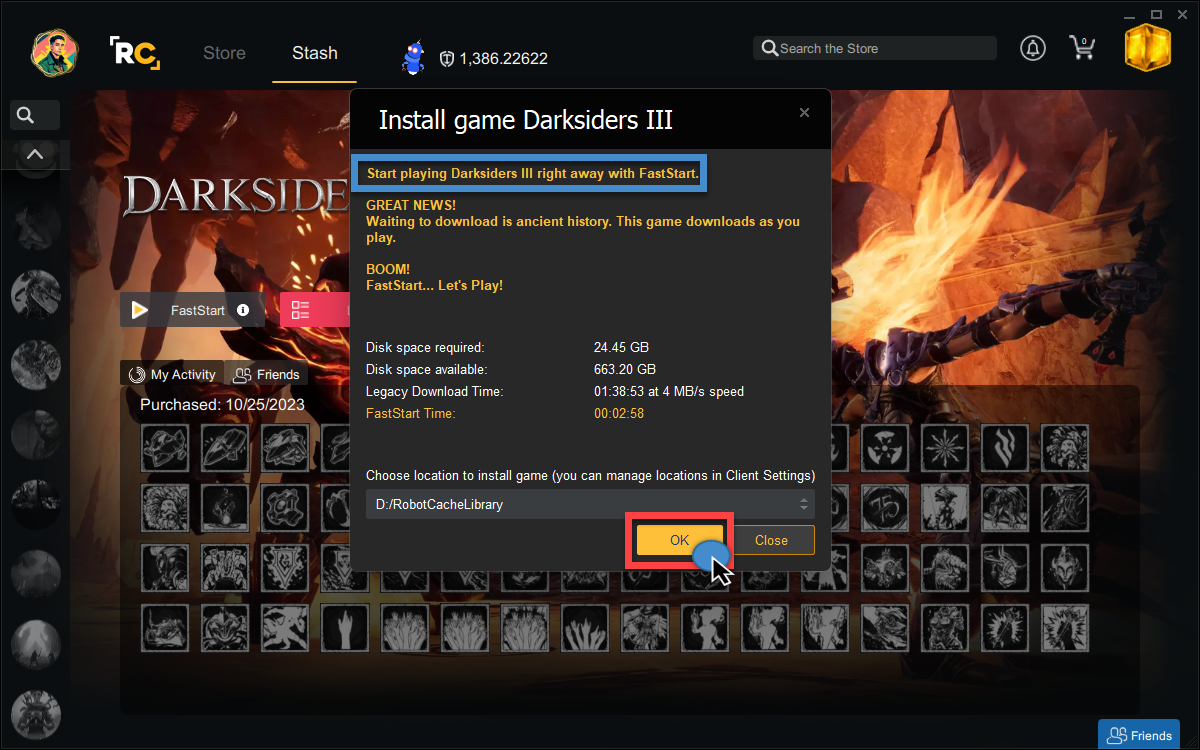Select the My Activity tab
1200x750 pixels.
click(171, 374)
